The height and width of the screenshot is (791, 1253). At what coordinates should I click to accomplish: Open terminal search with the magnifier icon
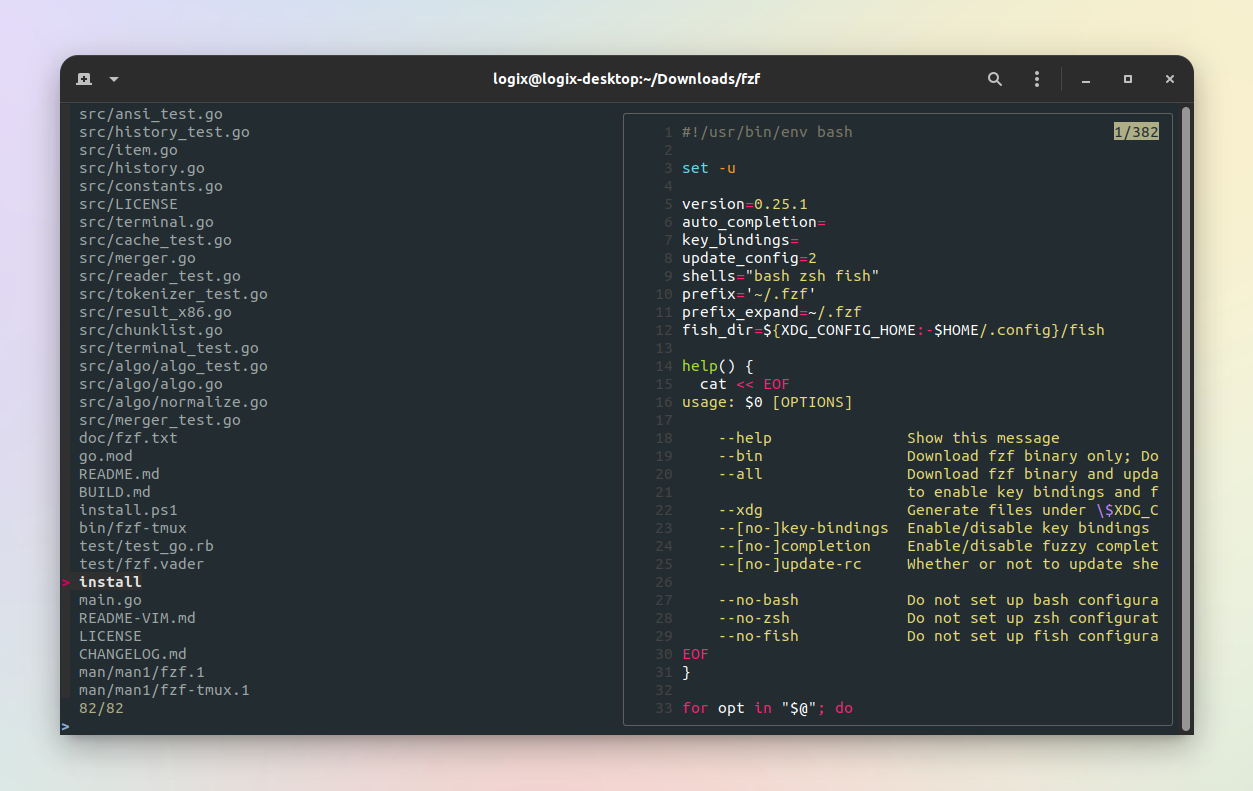994,79
